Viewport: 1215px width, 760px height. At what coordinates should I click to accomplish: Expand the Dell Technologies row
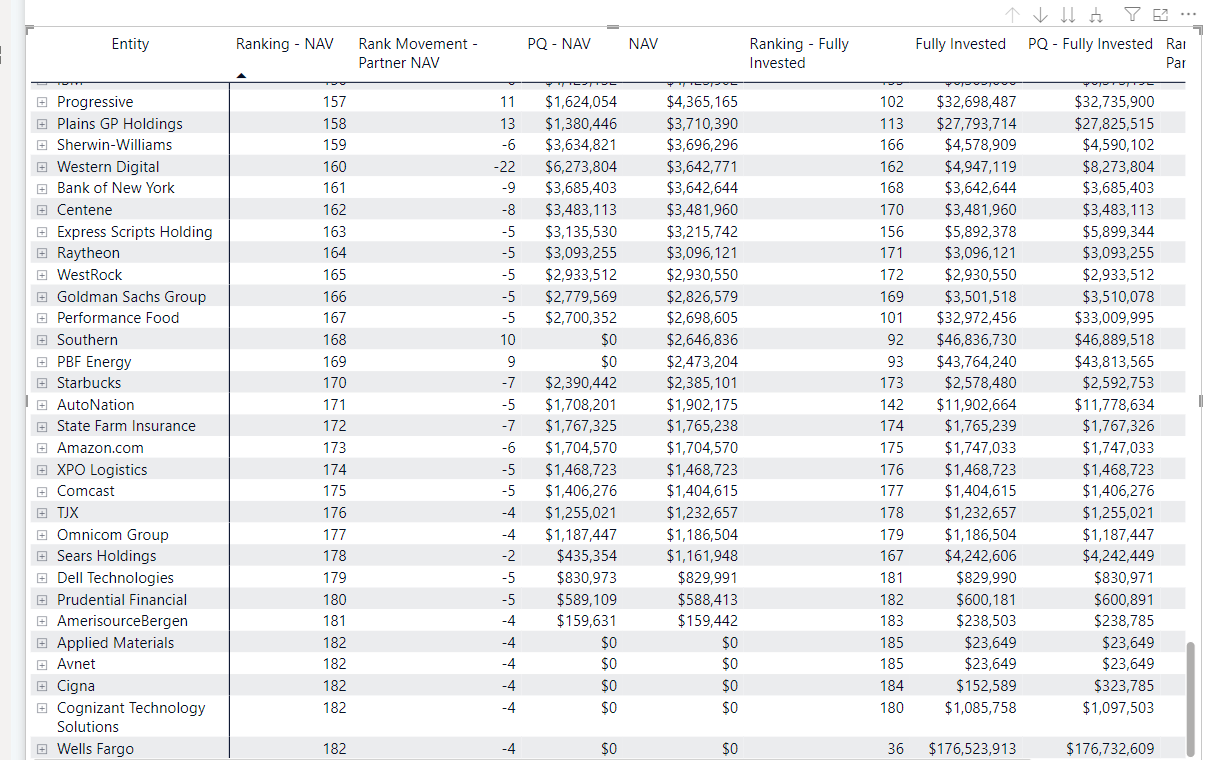42,578
